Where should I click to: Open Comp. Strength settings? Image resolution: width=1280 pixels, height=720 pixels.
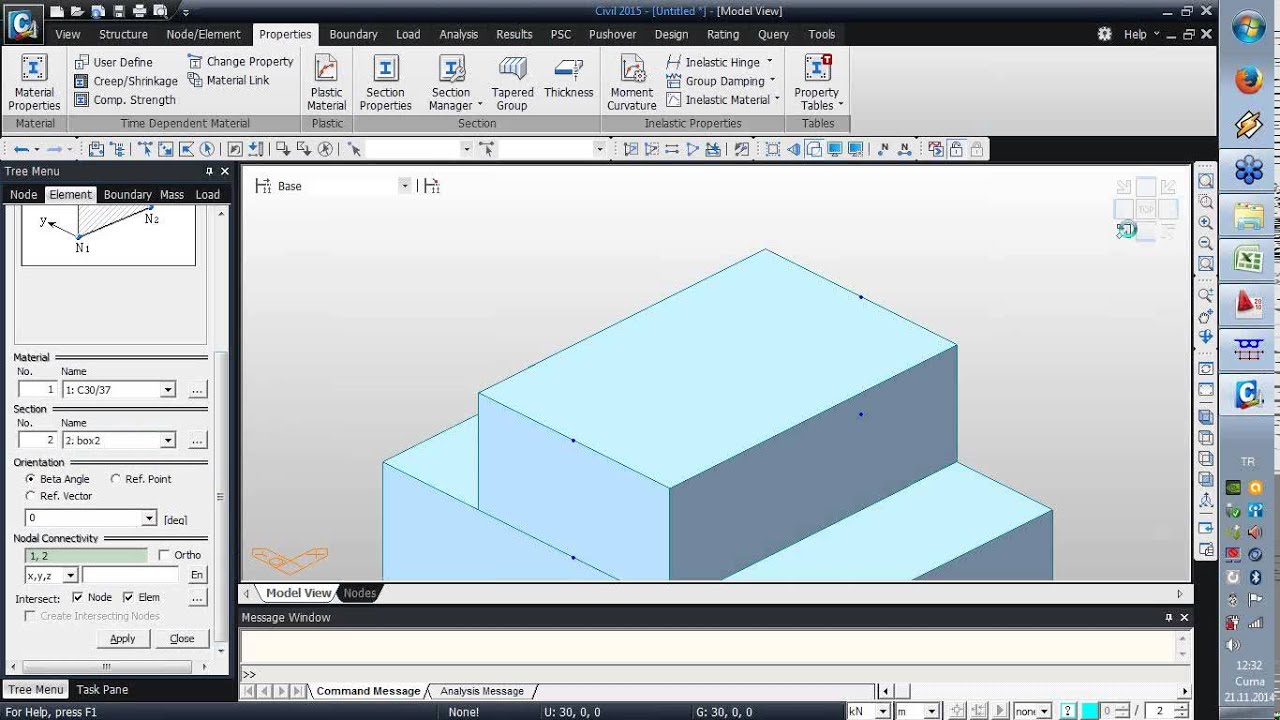point(125,100)
